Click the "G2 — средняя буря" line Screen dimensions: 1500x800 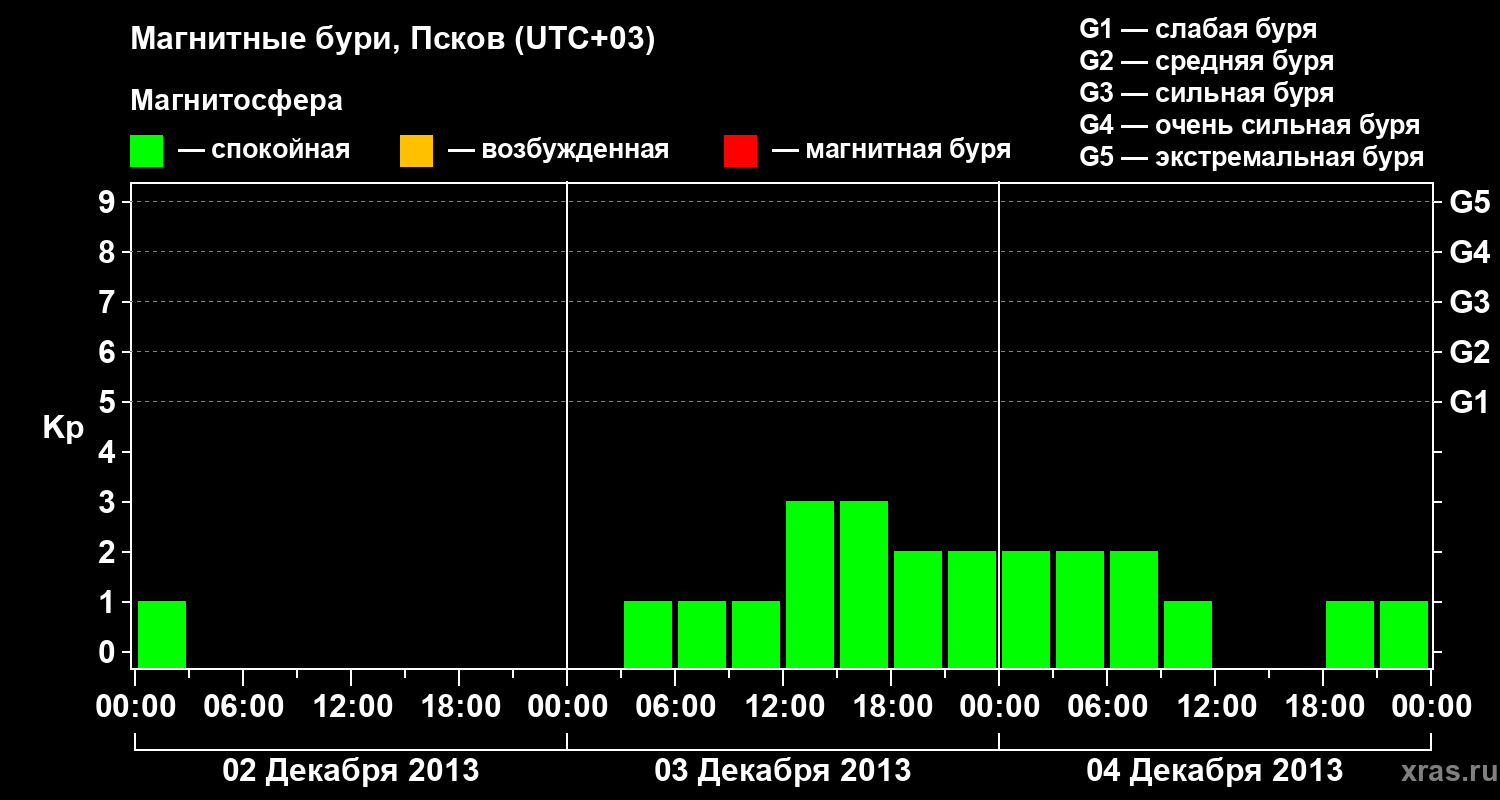pyautogui.click(x=1206, y=61)
